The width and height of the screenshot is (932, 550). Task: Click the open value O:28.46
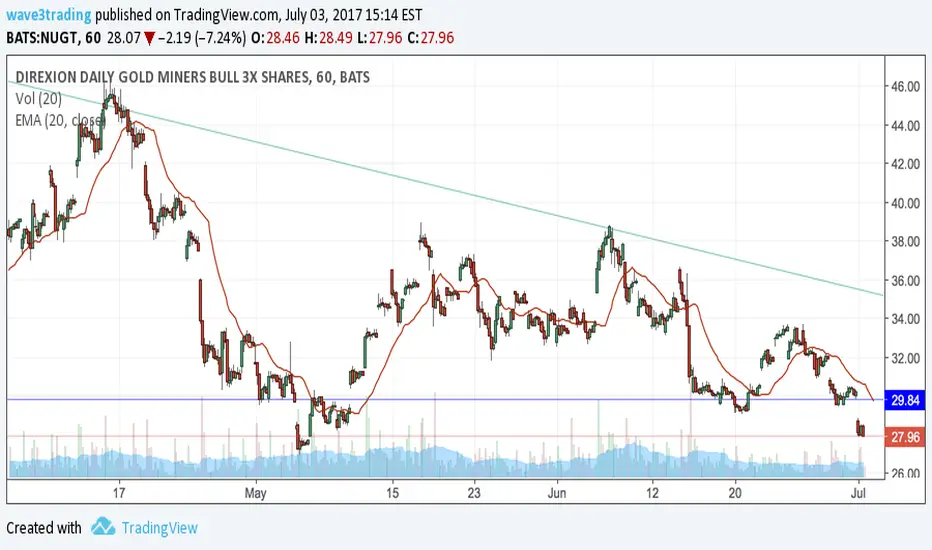click(275, 38)
